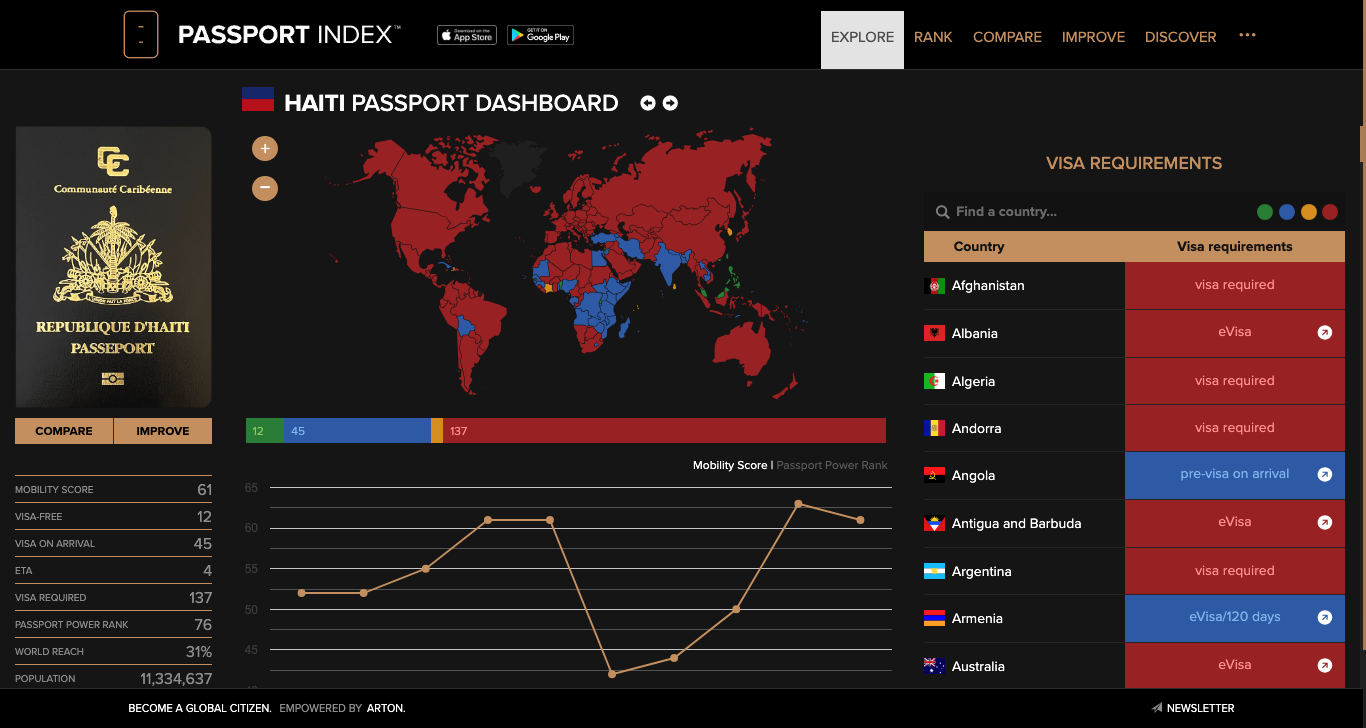Filter by green visa-free dot
The image size is (1366, 728).
coord(1265,212)
